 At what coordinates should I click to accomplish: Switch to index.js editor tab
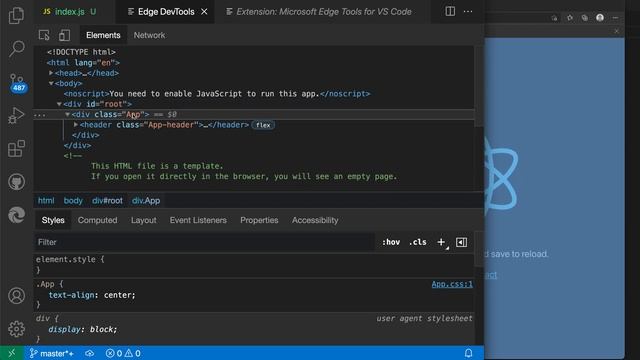tap(69, 12)
